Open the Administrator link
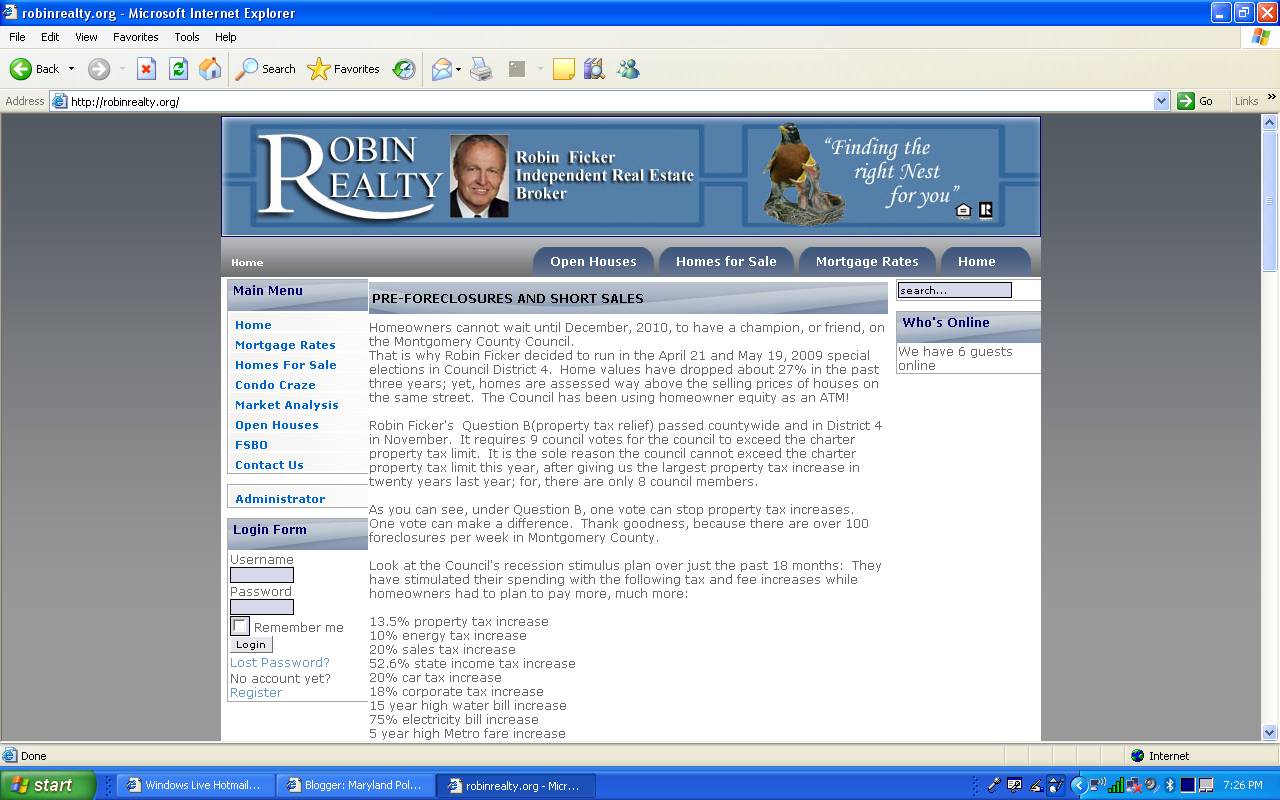 280,499
